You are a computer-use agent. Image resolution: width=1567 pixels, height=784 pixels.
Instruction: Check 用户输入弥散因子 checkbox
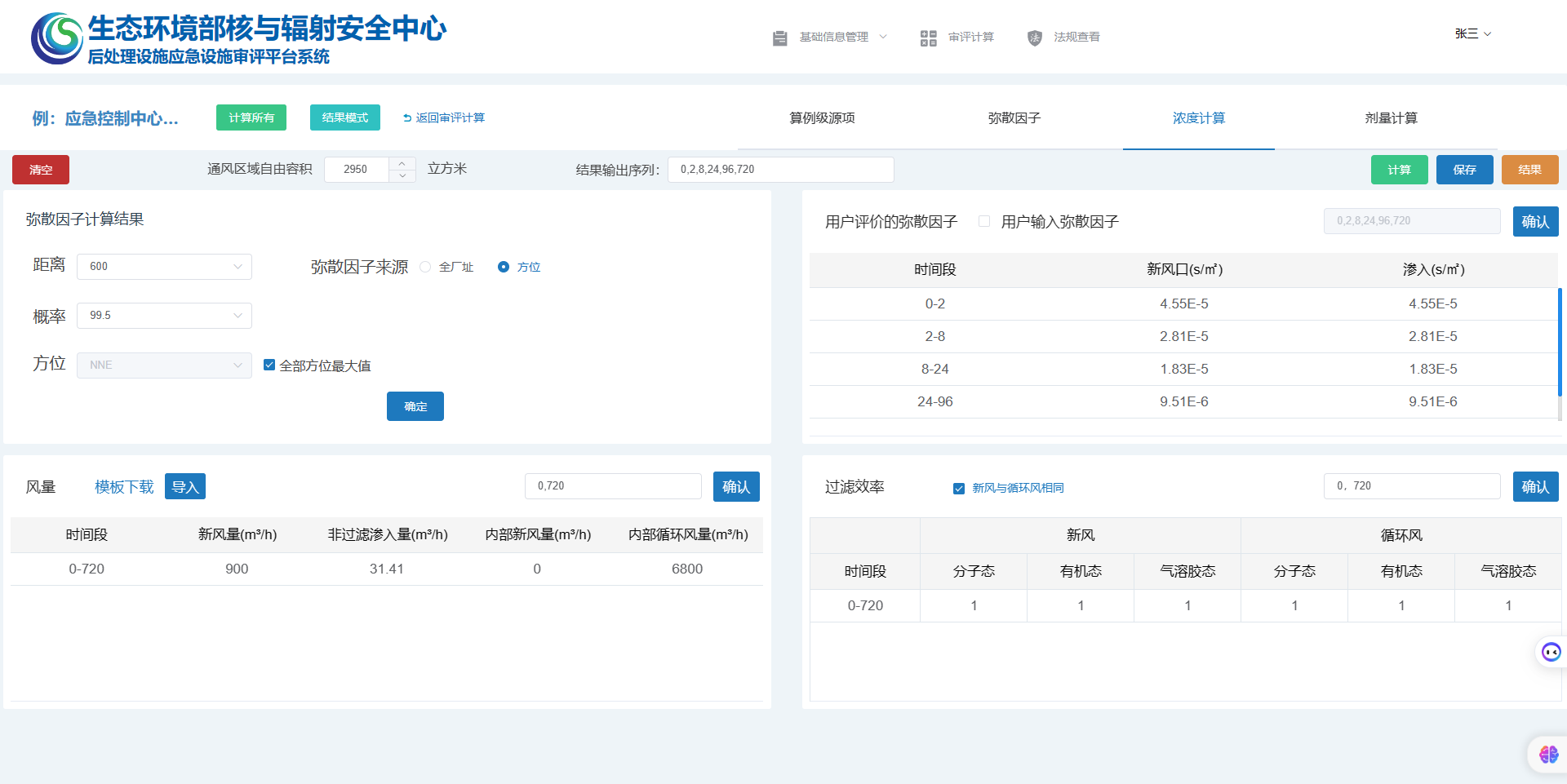(984, 221)
